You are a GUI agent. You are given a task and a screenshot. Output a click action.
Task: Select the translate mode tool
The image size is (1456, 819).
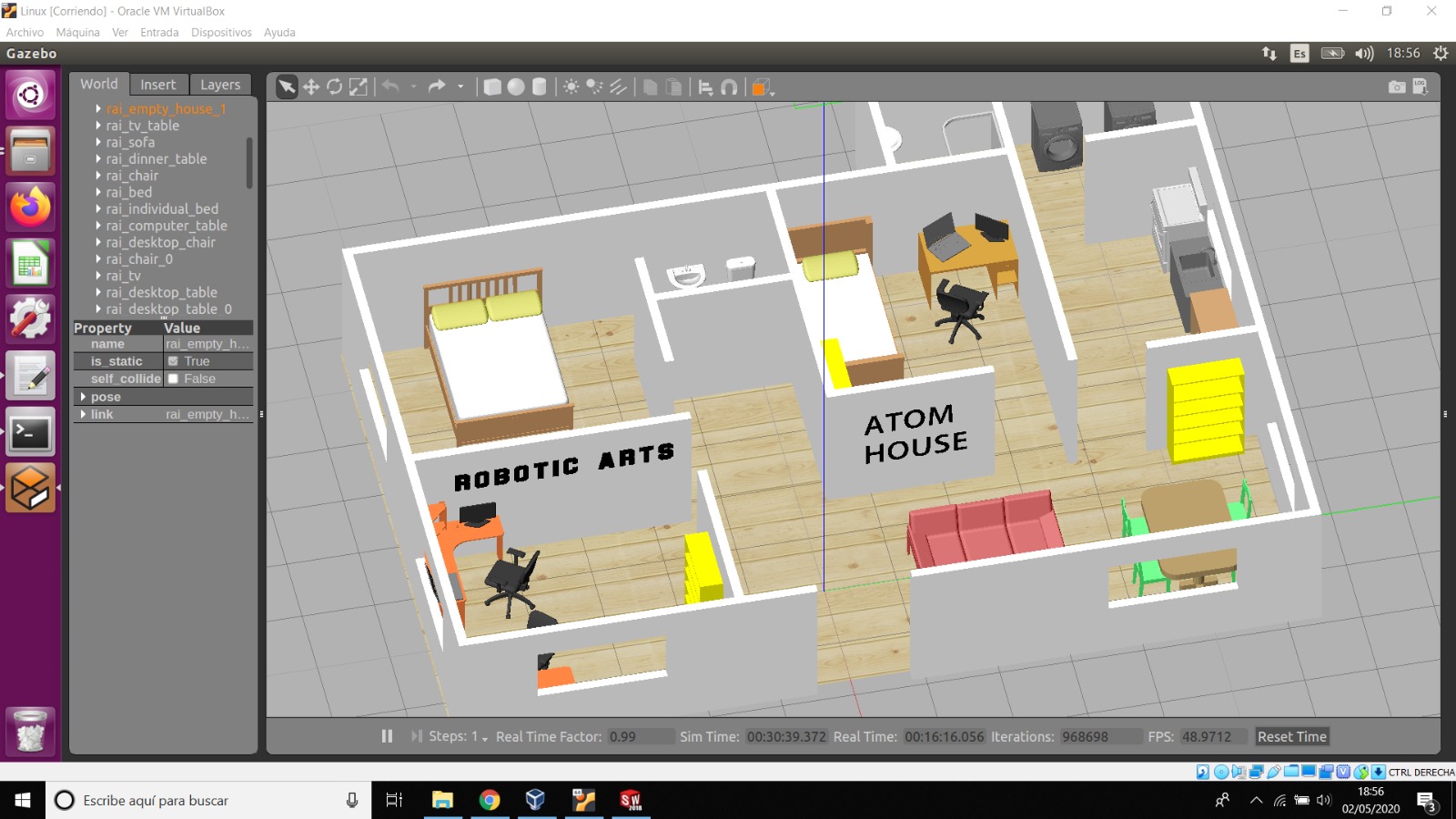coord(311,87)
